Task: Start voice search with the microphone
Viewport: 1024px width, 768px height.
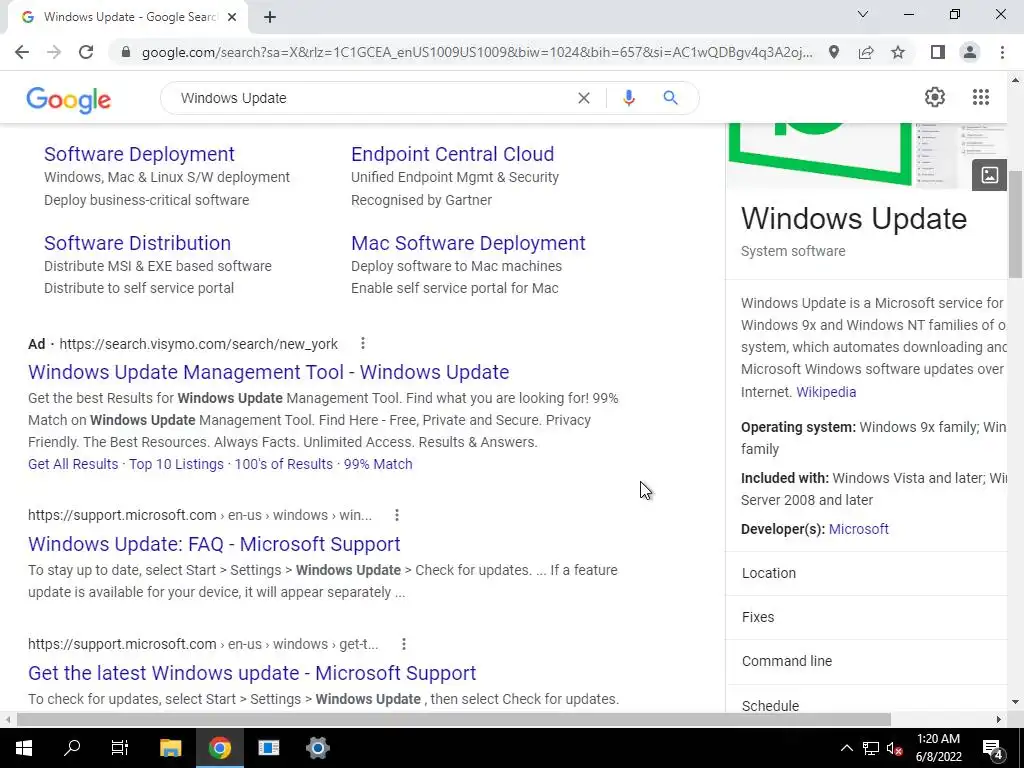Action: [x=629, y=98]
